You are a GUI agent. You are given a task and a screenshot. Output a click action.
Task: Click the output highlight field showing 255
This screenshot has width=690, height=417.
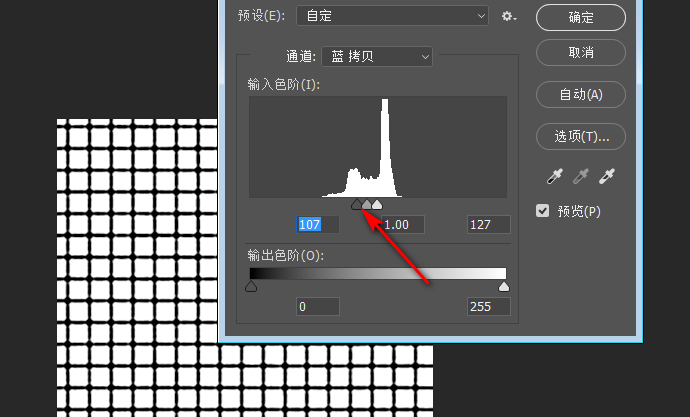point(488,307)
